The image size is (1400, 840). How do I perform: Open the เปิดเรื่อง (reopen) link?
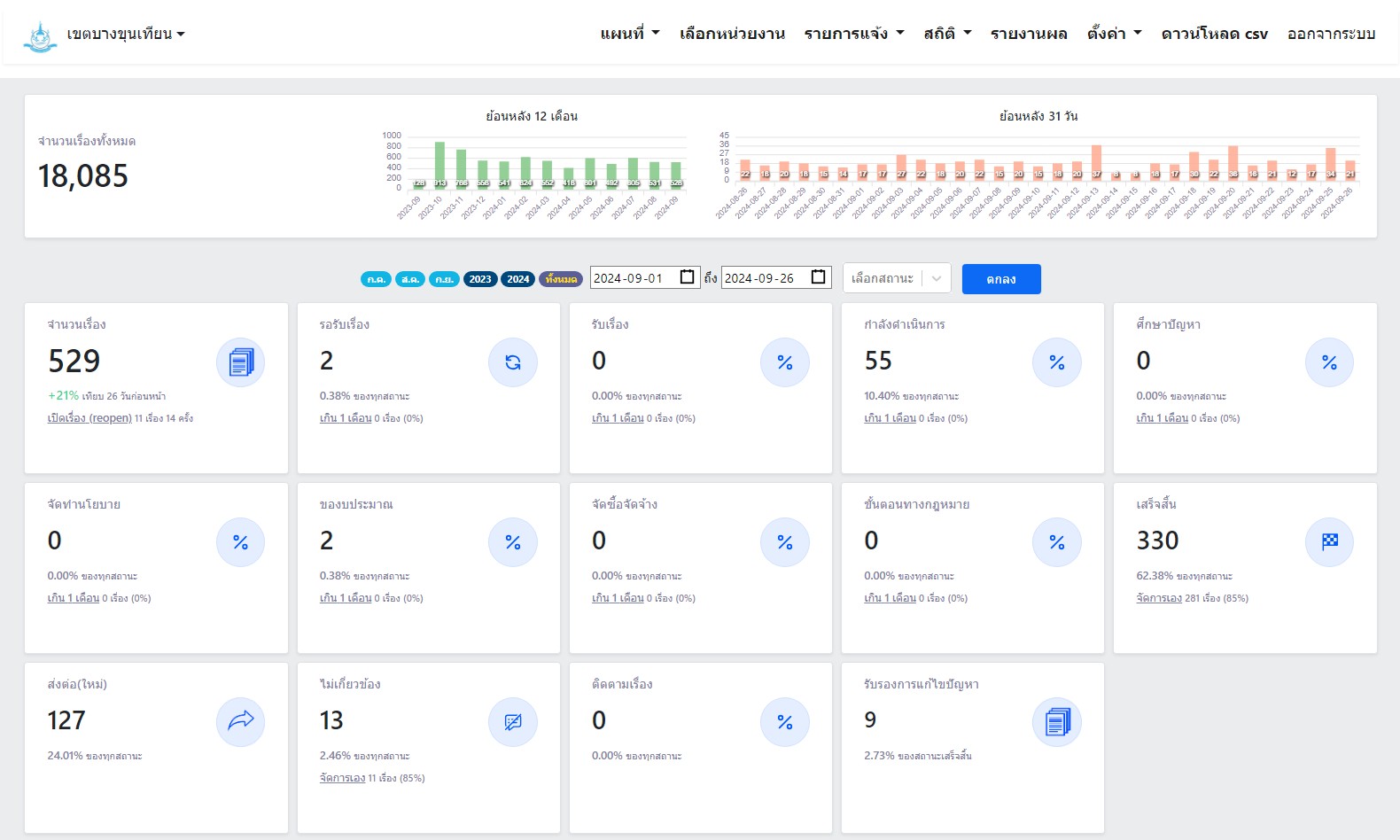(x=89, y=418)
